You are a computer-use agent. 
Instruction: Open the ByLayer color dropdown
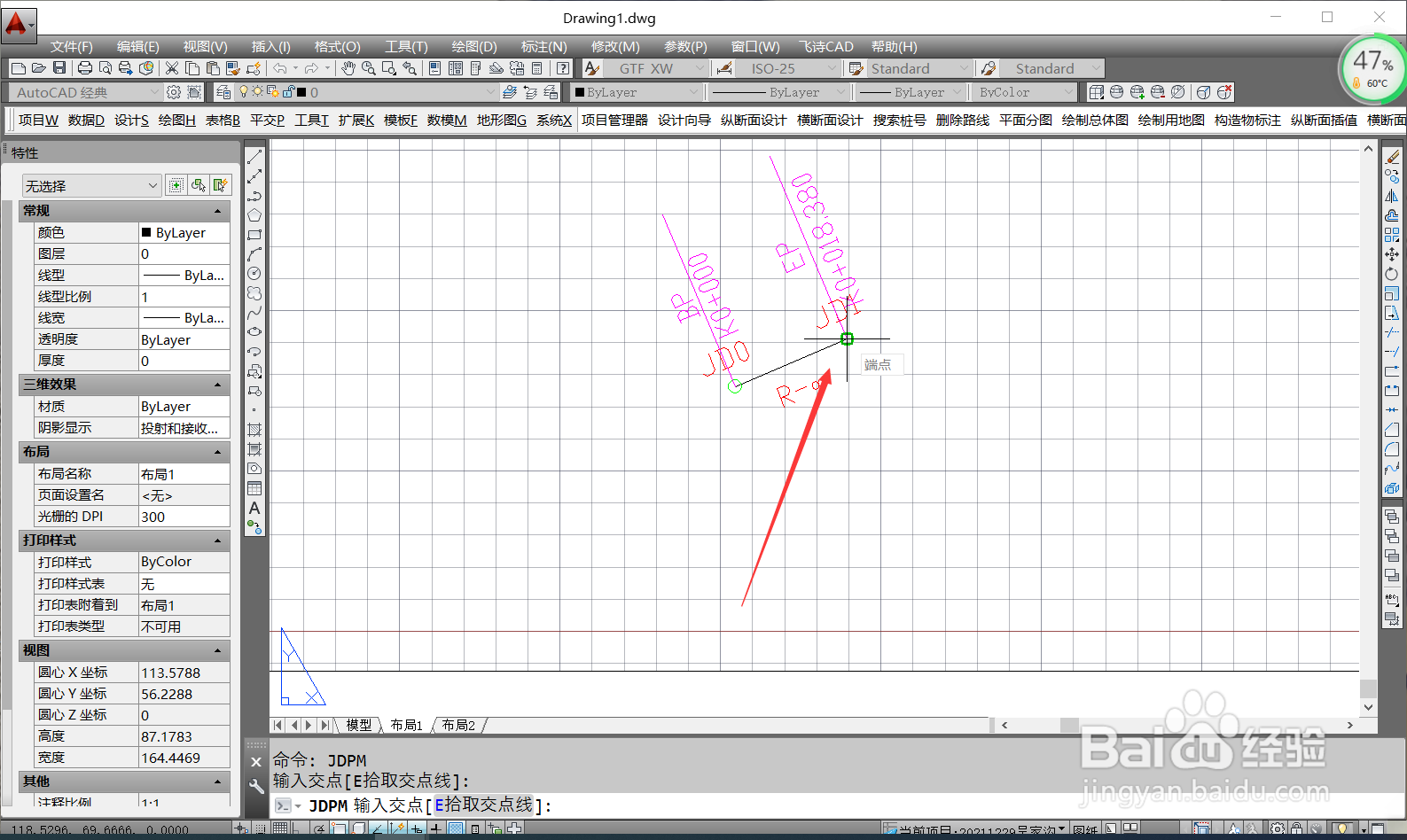[637, 92]
